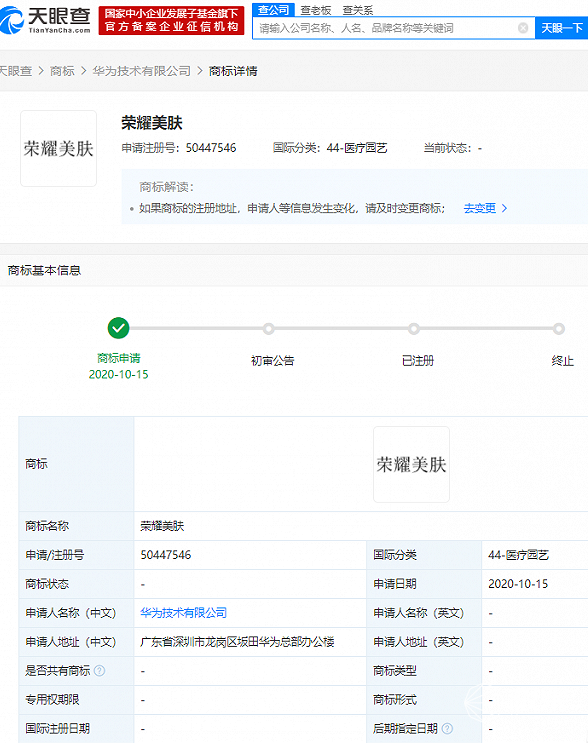Click the 荣耀美肤 page title
Screen dimensions: 588x743
(x=152, y=123)
